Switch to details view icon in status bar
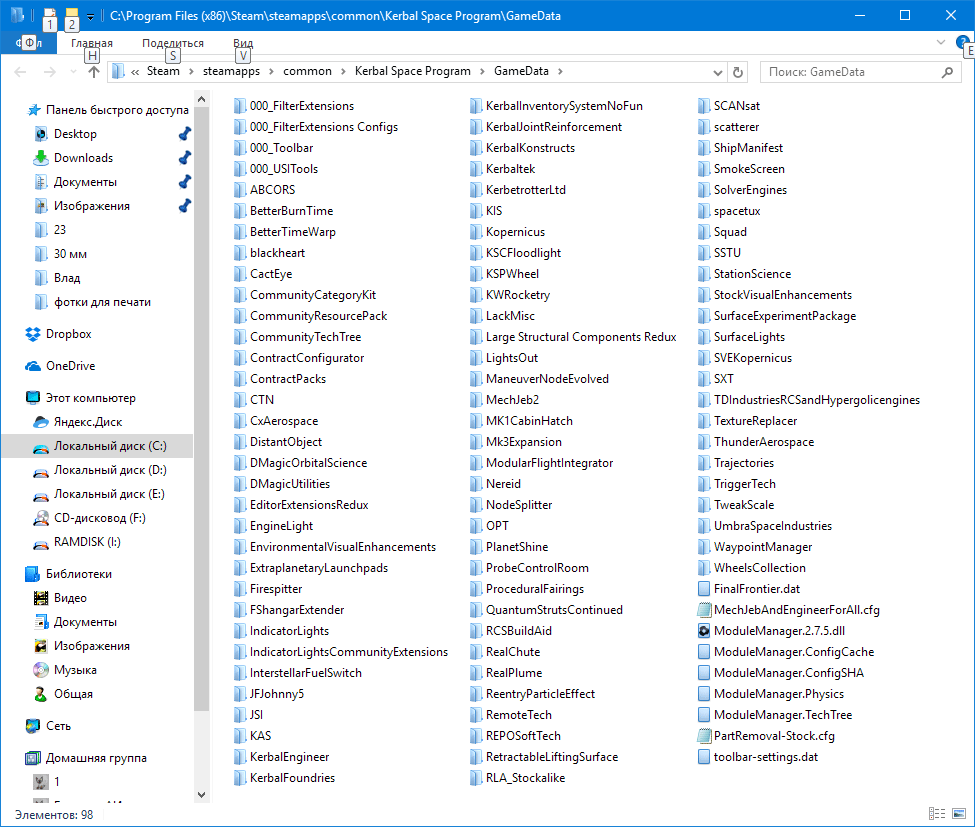Image resolution: width=975 pixels, height=827 pixels. 937,813
